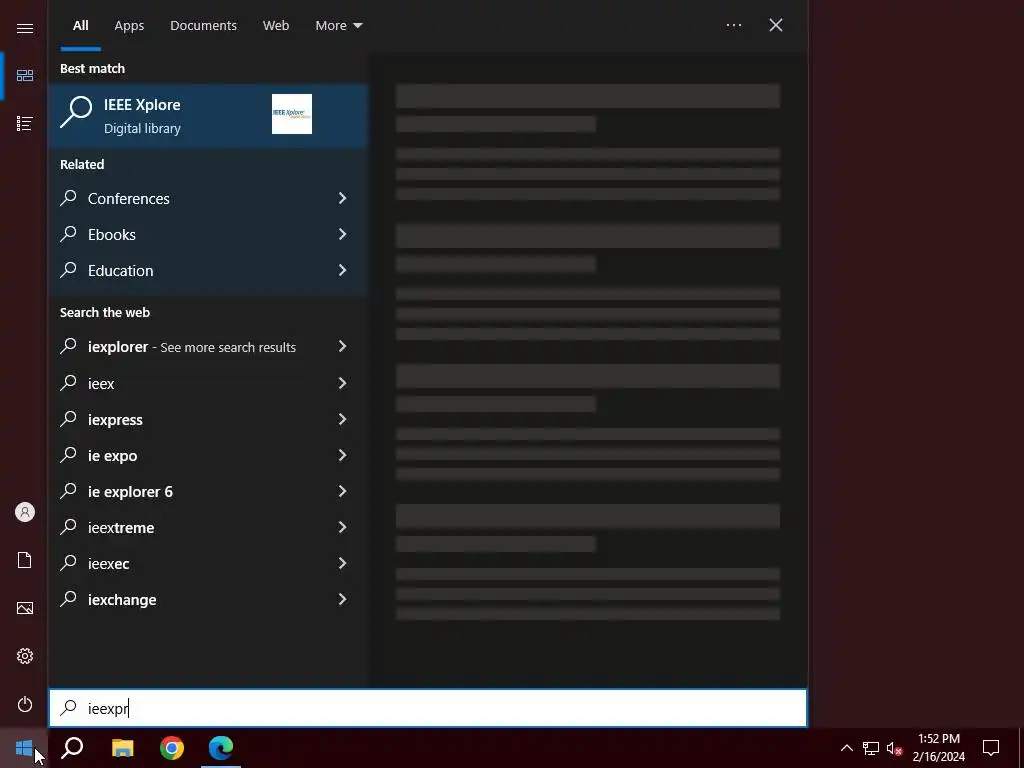Close the search panel with X

tap(776, 25)
